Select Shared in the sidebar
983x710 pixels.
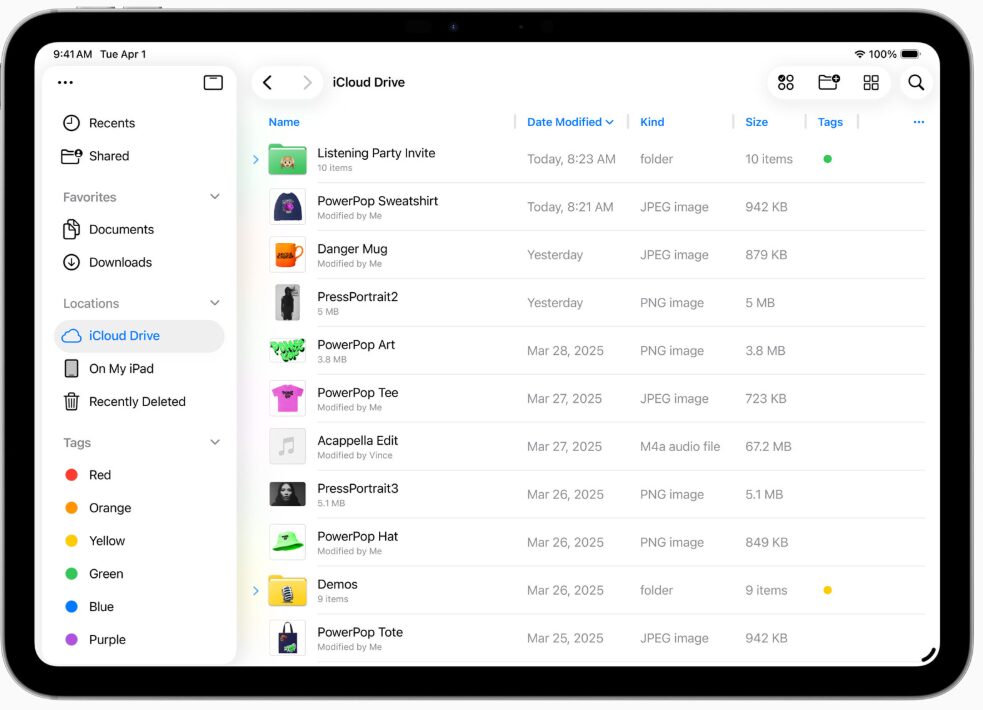click(139, 156)
